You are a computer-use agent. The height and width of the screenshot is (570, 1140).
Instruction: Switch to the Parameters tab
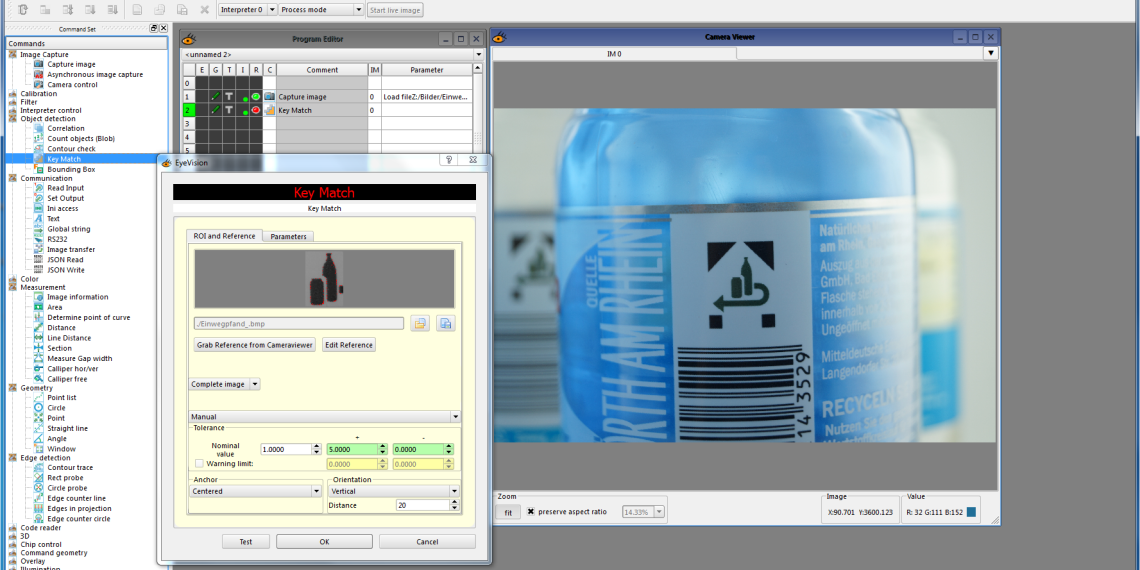[288, 236]
